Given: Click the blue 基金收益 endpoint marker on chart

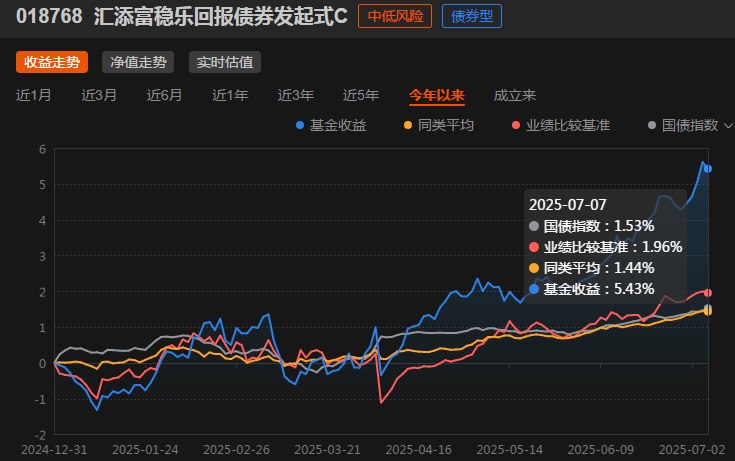Looking at the screenshot, I should point(708,169).
